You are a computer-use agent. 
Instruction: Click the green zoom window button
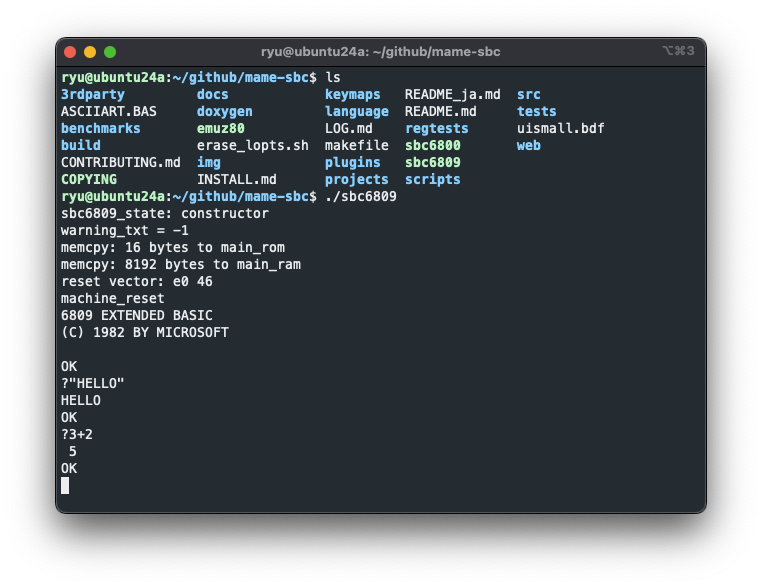[110, 52]
